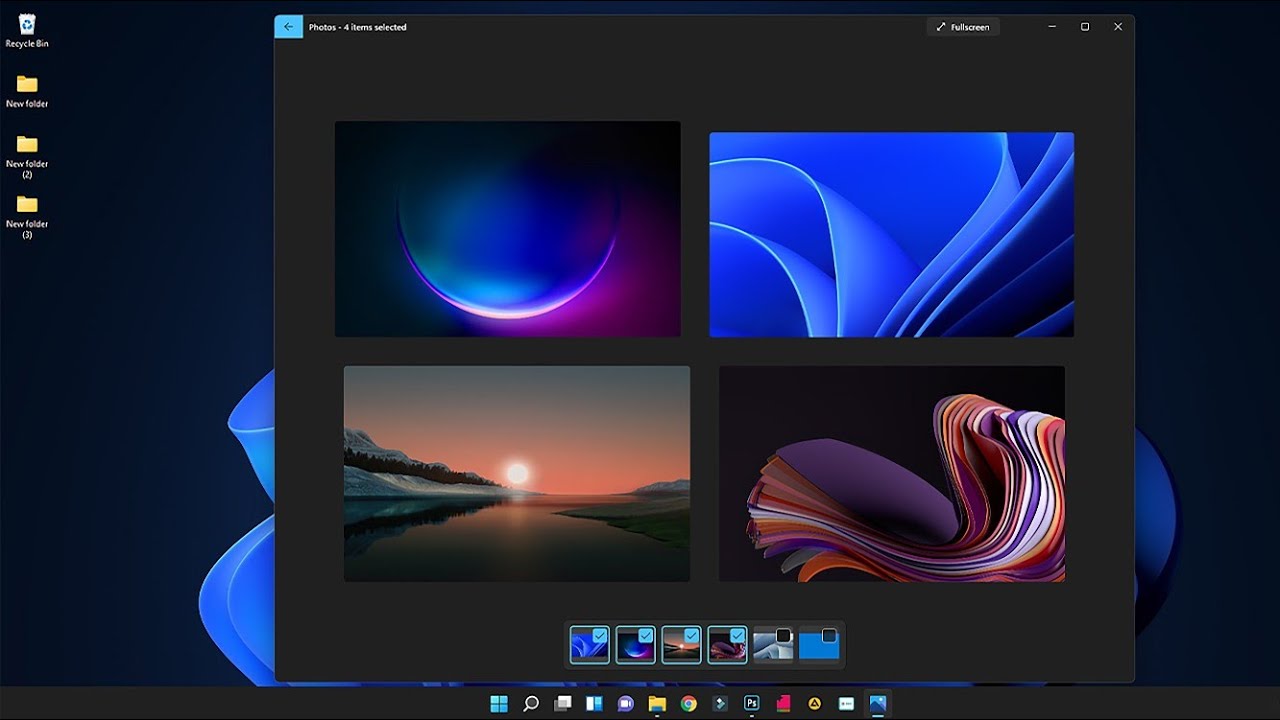1280x720 pixels.
Task: Select the gray bloom filmstrip thumbnail
Action: point(773,645)
